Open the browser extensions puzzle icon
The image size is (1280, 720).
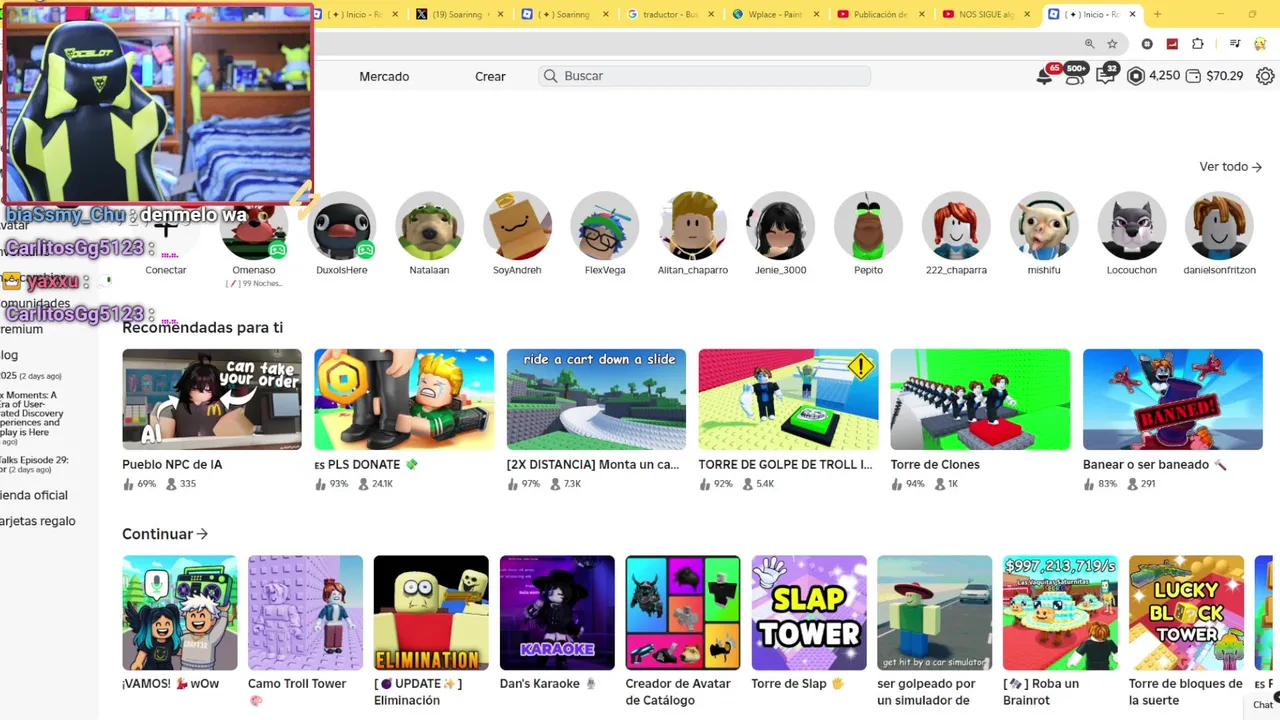[1198, 44]
